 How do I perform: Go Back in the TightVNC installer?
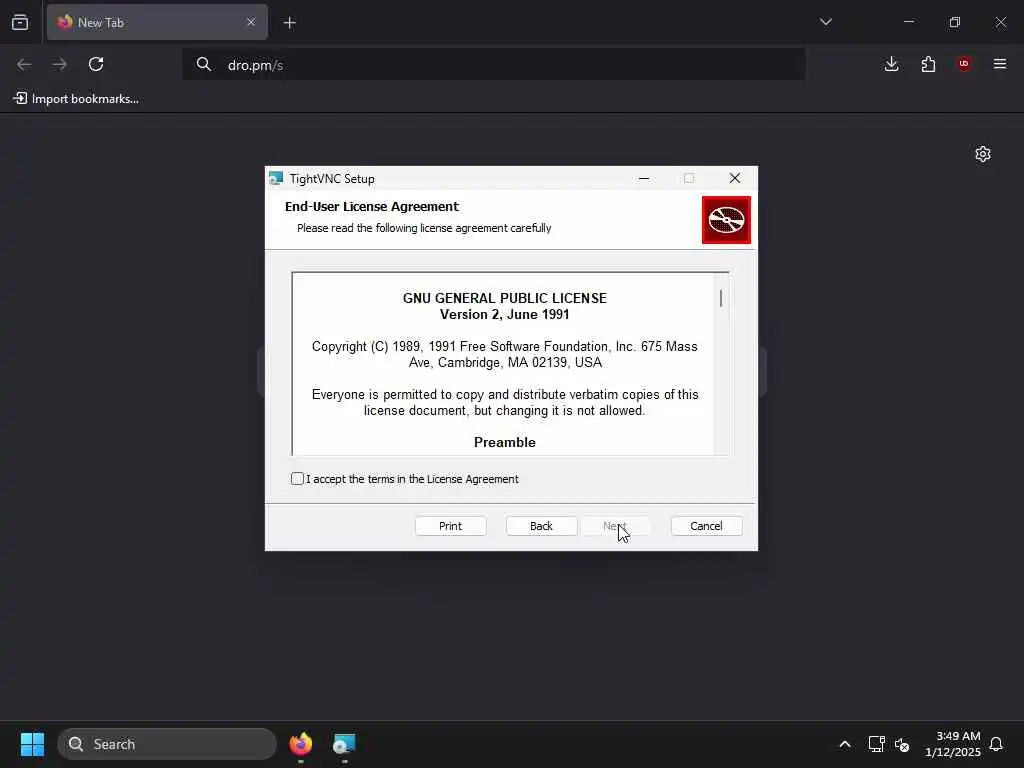click(541, 526)
